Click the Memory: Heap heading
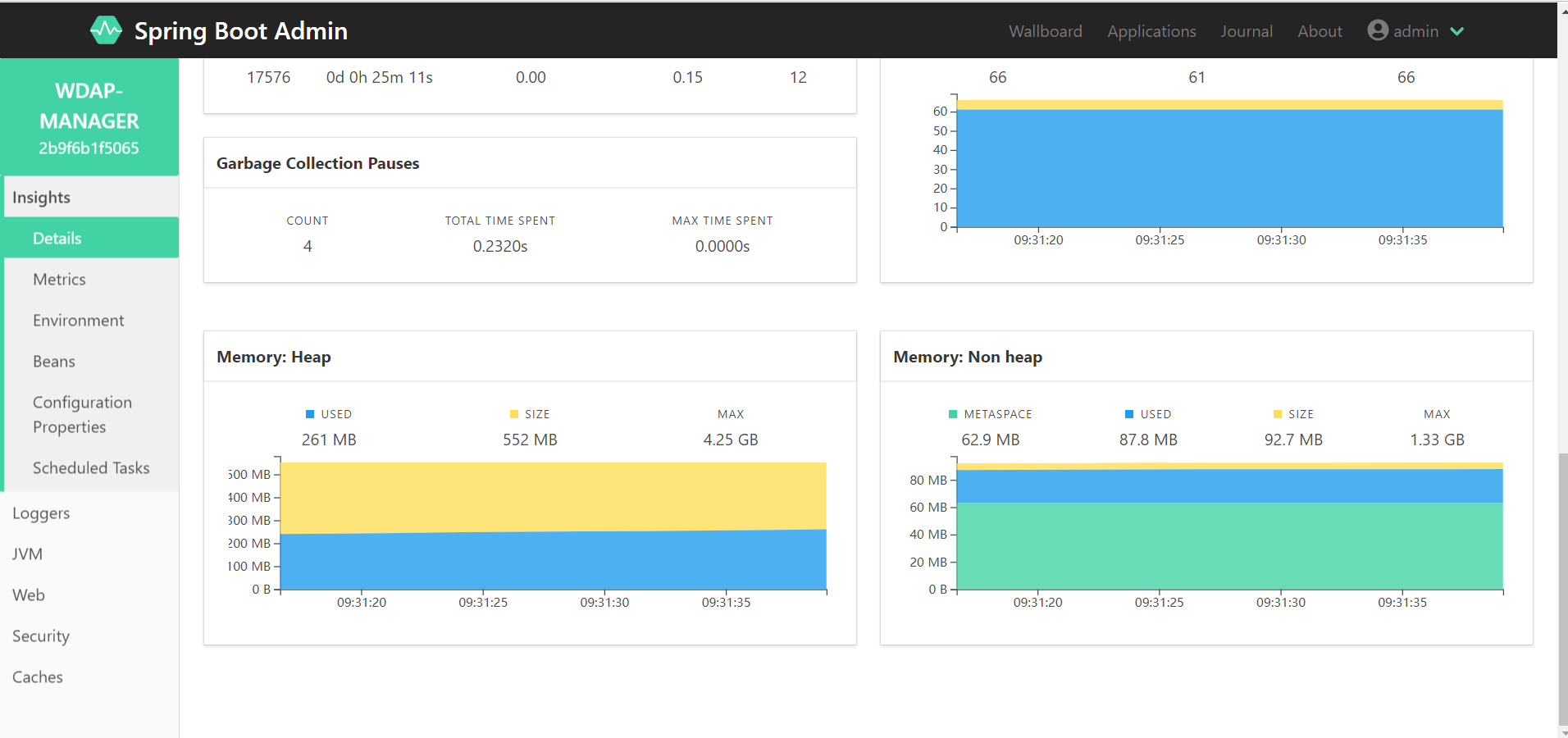This screenshot has width=1568, height=738. click(x=274, y=357)
